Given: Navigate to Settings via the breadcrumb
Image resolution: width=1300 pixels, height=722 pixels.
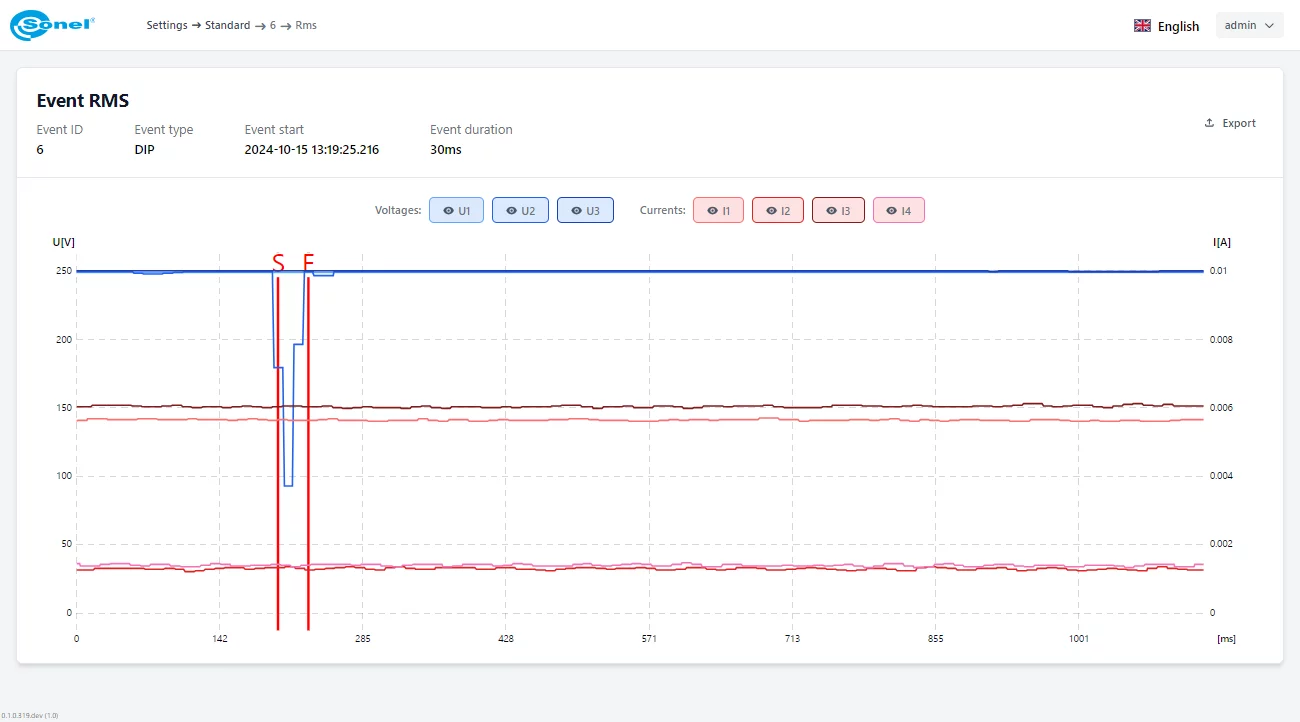Looking at the screenshot, I should pos(167,25).
